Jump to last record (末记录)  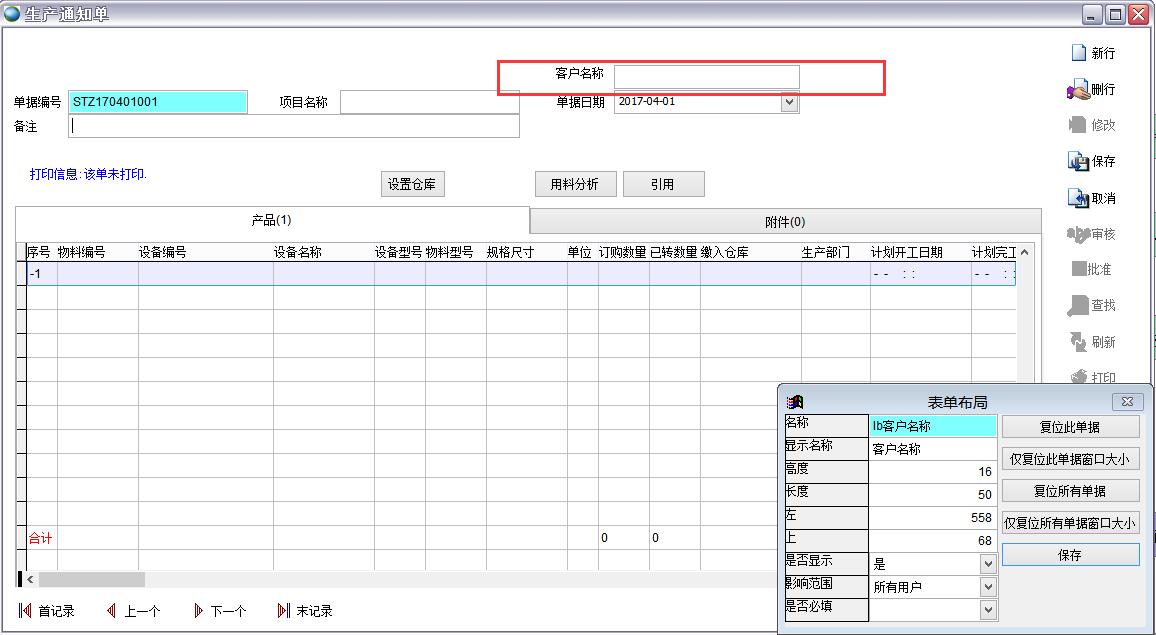284,611
